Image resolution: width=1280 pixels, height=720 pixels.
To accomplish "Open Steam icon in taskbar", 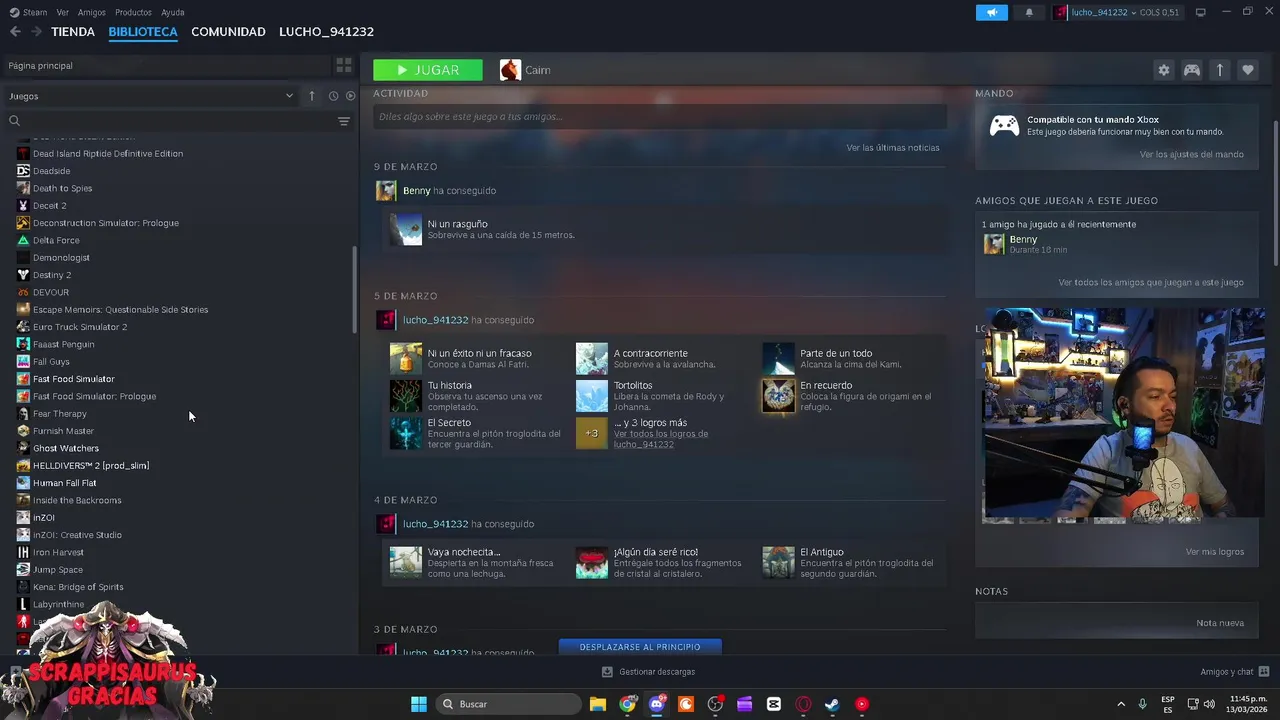I will [832, 704].
